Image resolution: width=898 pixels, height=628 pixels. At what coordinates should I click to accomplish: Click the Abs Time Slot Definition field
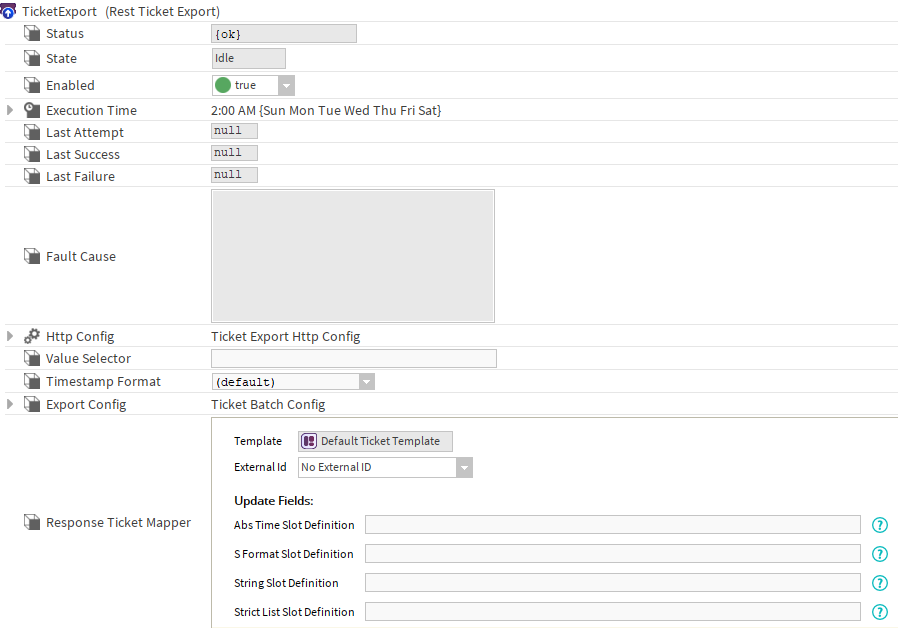click(x=613, y=525)
